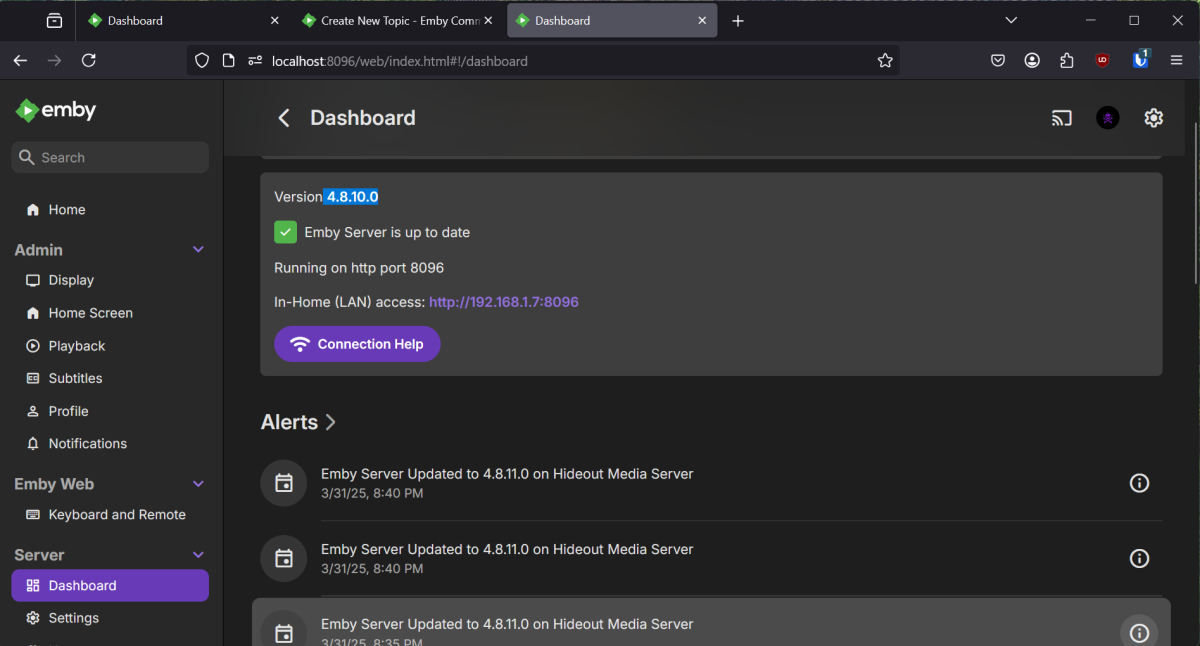Viewport: 1200px width, 646px height.
Task: Click the sidebar Search field
Action: pos(110,157)
